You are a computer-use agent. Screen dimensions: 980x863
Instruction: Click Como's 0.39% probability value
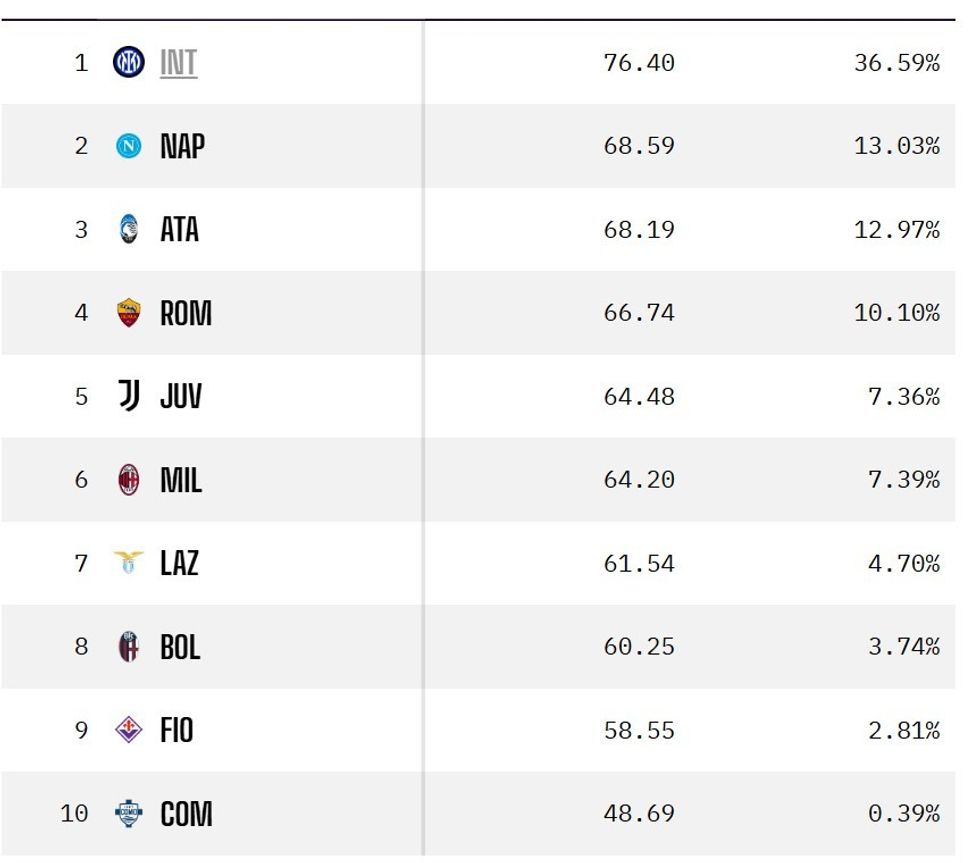click(x=903, y=813)
